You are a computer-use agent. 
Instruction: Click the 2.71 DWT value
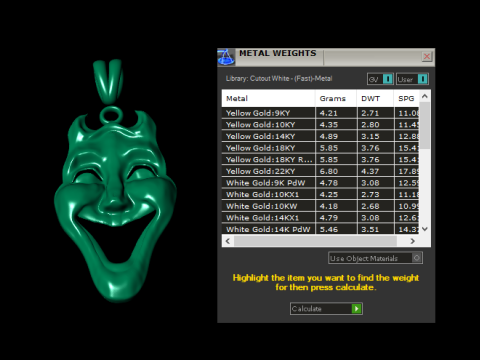coord(370,113)
